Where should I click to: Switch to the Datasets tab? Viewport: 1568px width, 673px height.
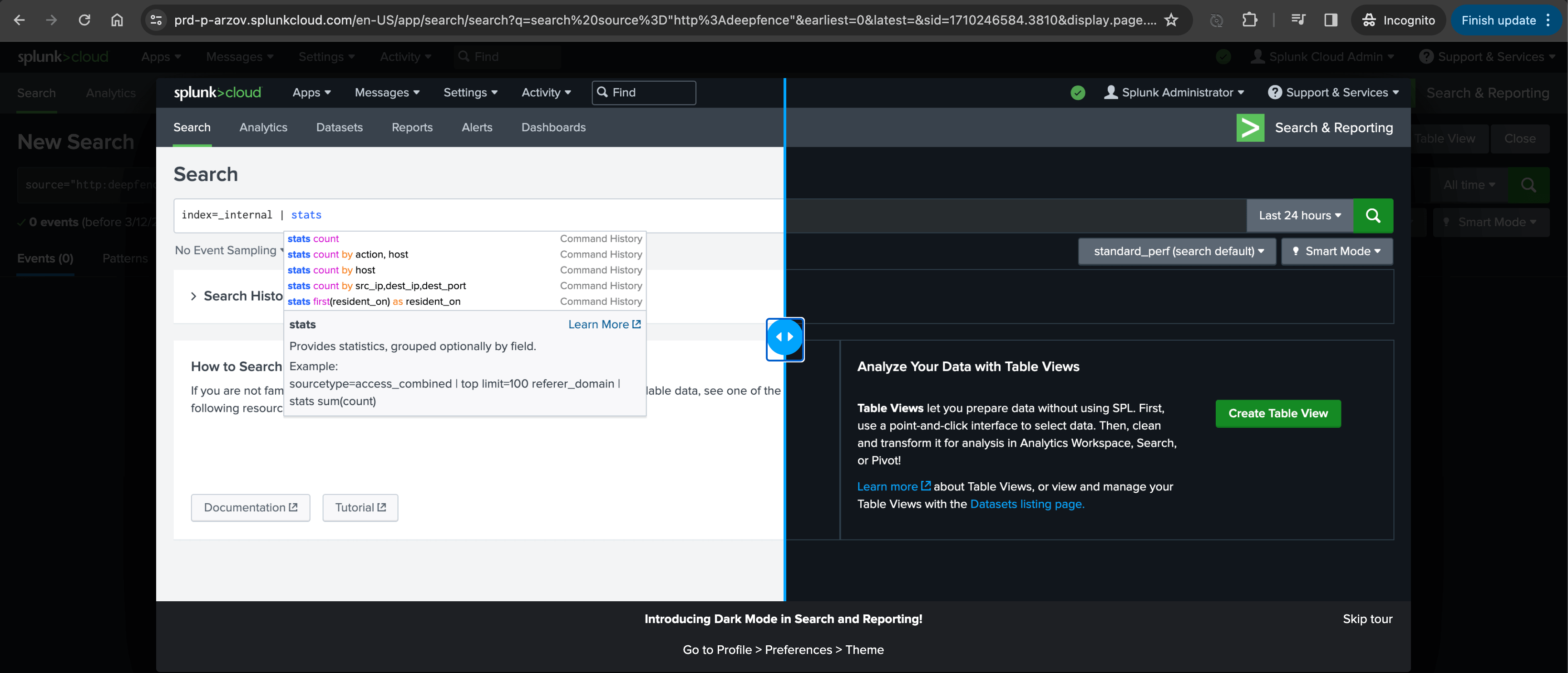pyautogui.click(x=339, y=127)
